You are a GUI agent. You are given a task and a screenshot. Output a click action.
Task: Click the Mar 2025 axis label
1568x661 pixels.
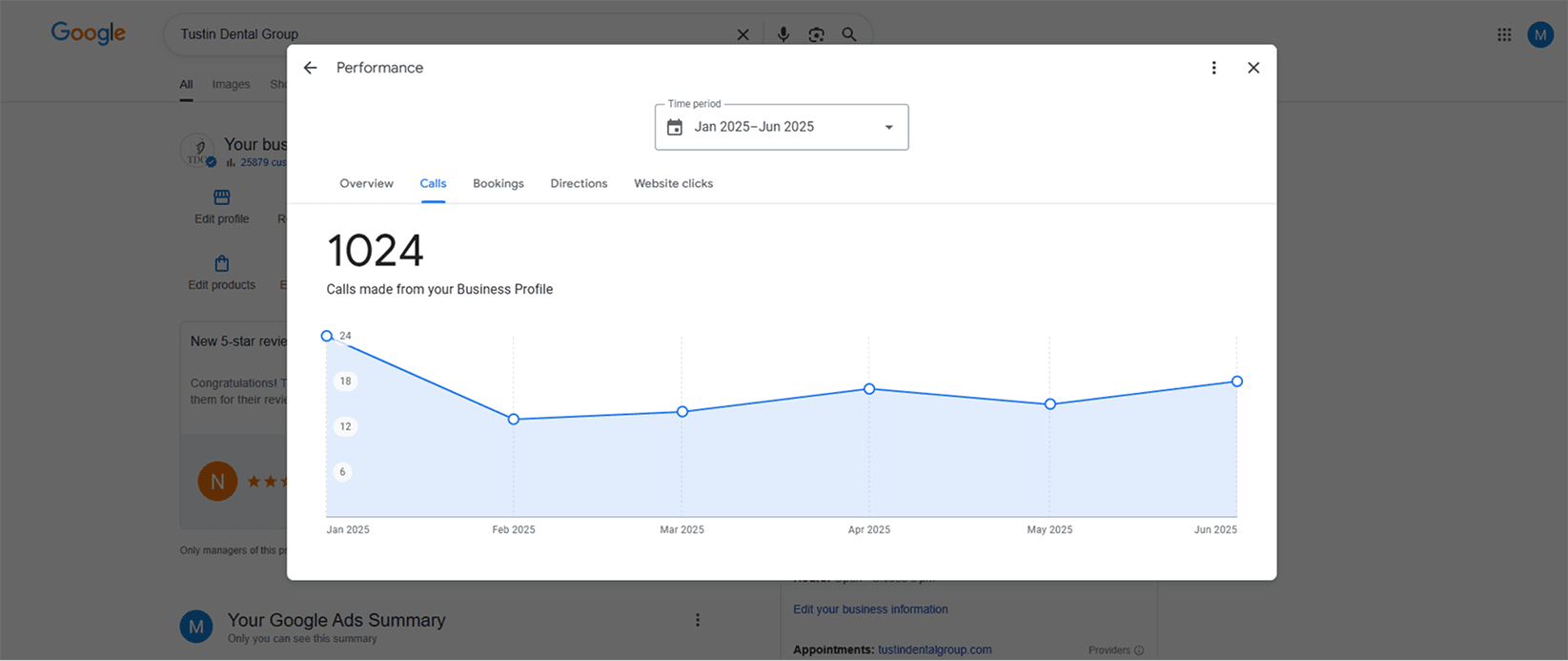coord(682,529)
